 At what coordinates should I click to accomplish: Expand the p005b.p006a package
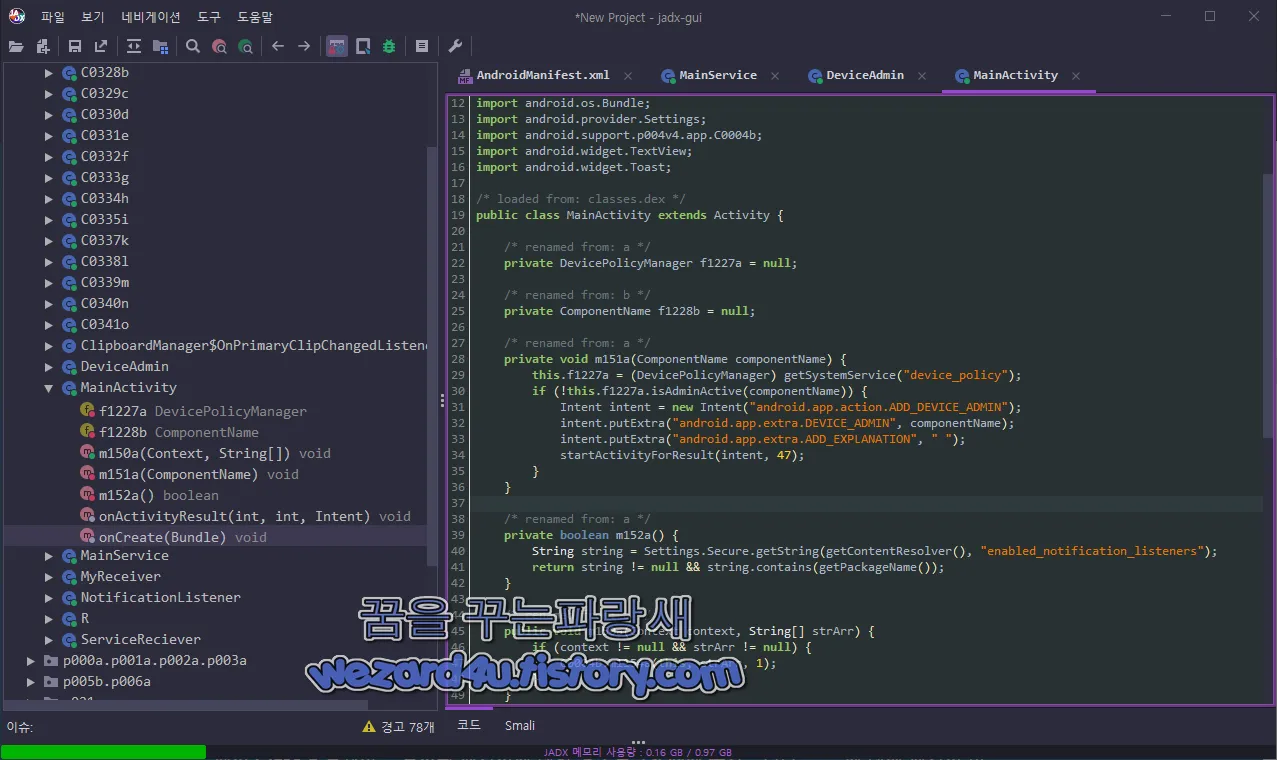click(30, 681)
